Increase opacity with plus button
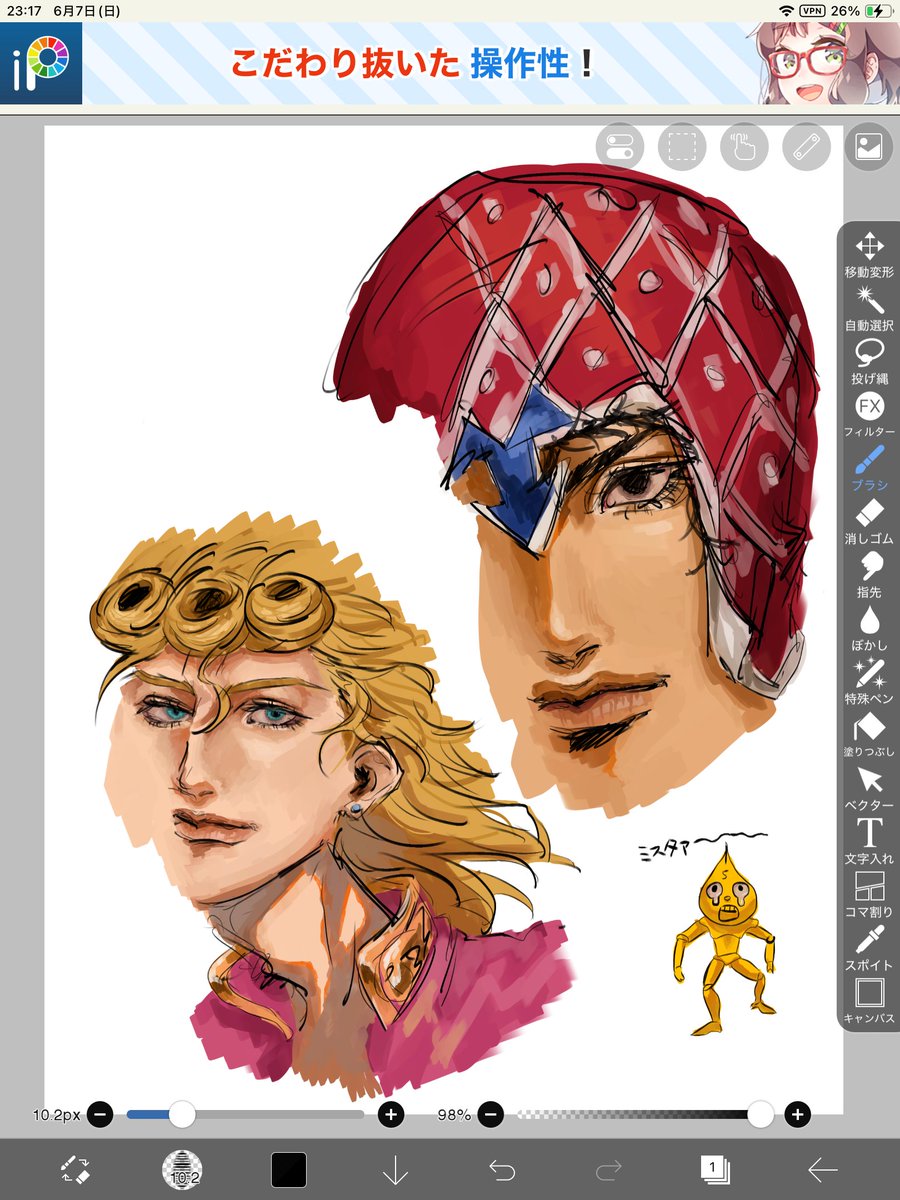 click(x=797, y=1114)
